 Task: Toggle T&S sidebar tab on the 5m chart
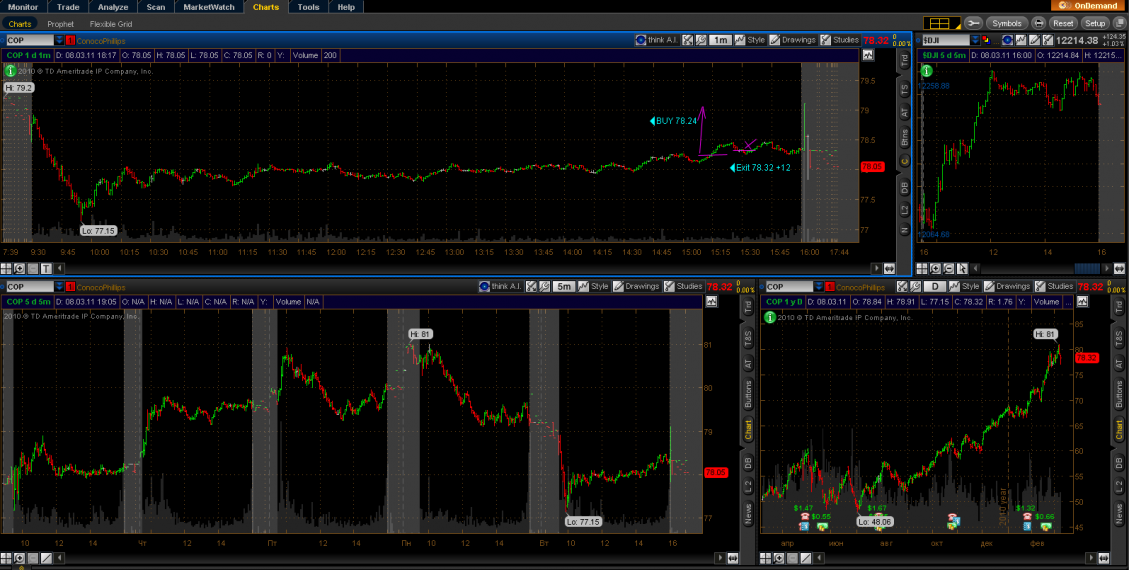coord(747,336)
